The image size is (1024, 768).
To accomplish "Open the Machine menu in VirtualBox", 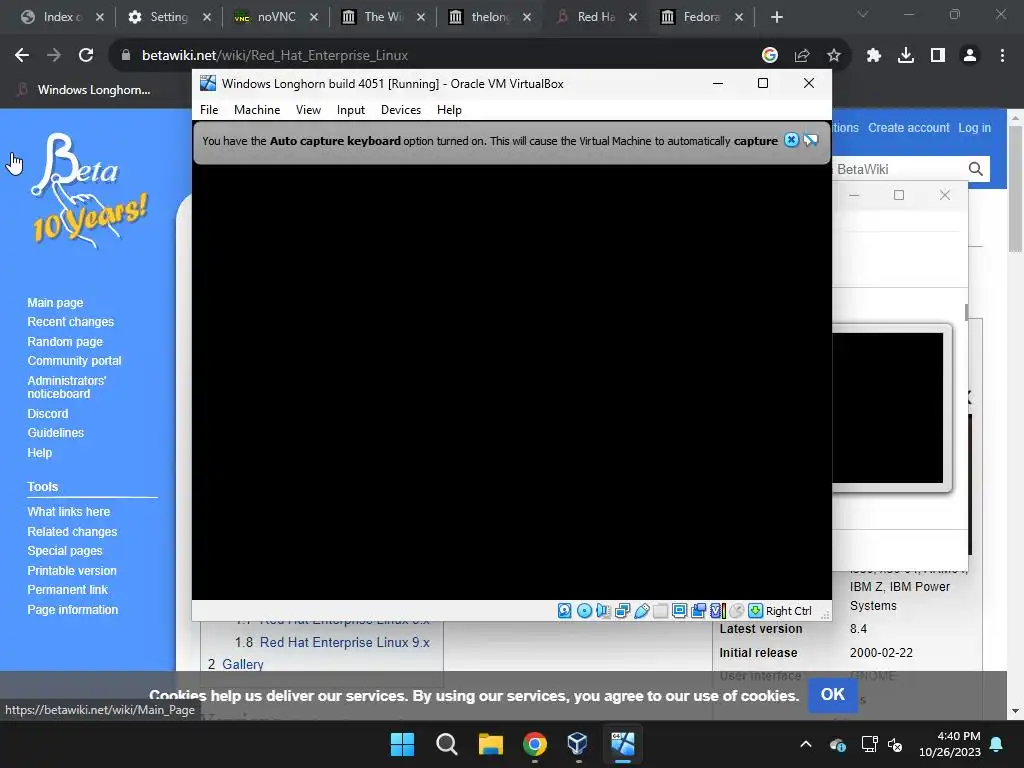I will tap(257, 110).
